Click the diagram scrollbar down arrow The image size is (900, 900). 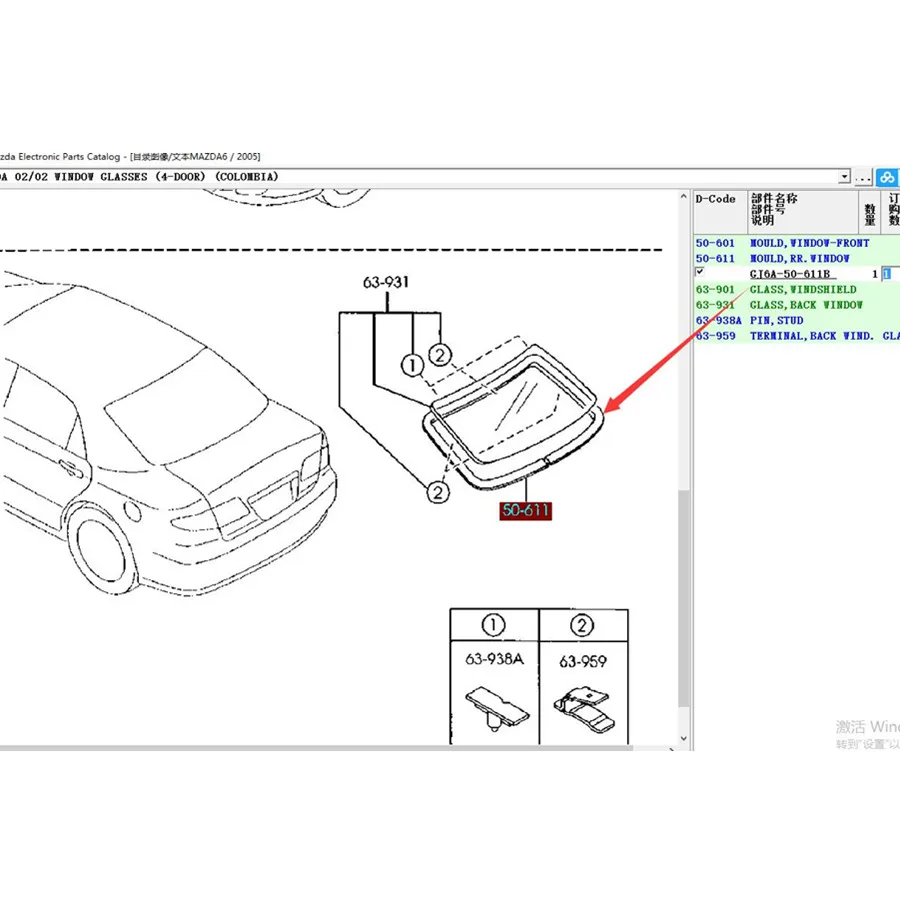(683, 738)
